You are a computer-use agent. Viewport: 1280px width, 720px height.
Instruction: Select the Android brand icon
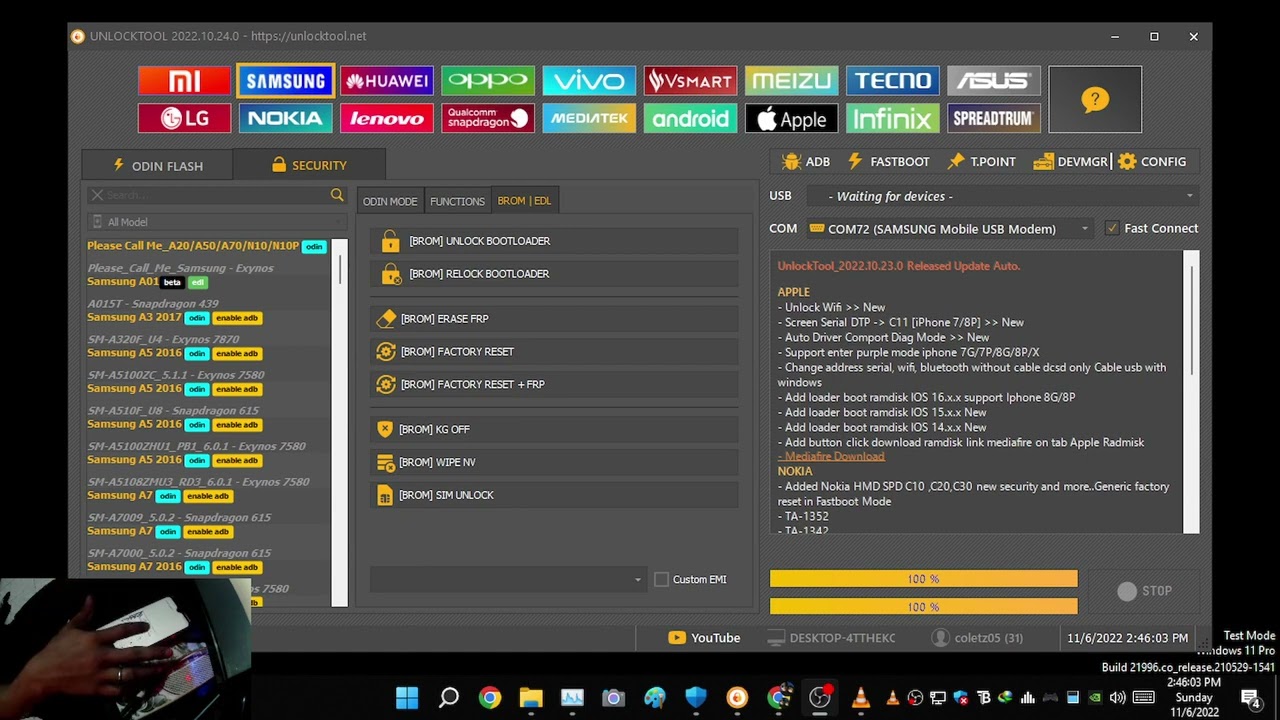tap(690, 118)
